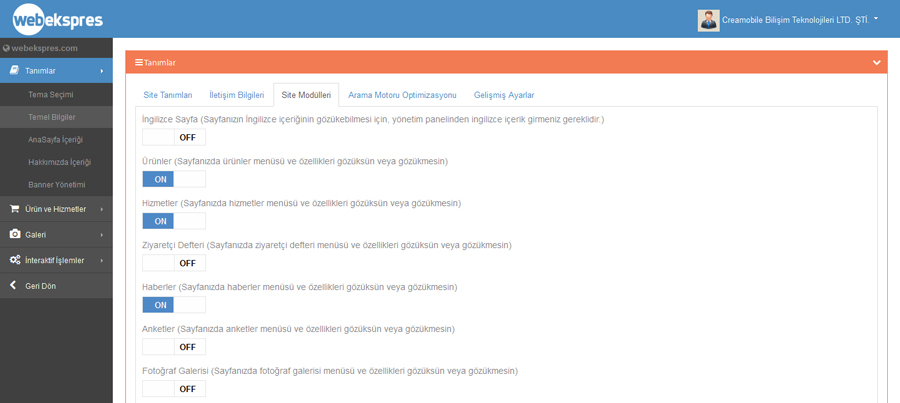Click the İnteraktif İşlemler gears icon

[x=14, y=260]
